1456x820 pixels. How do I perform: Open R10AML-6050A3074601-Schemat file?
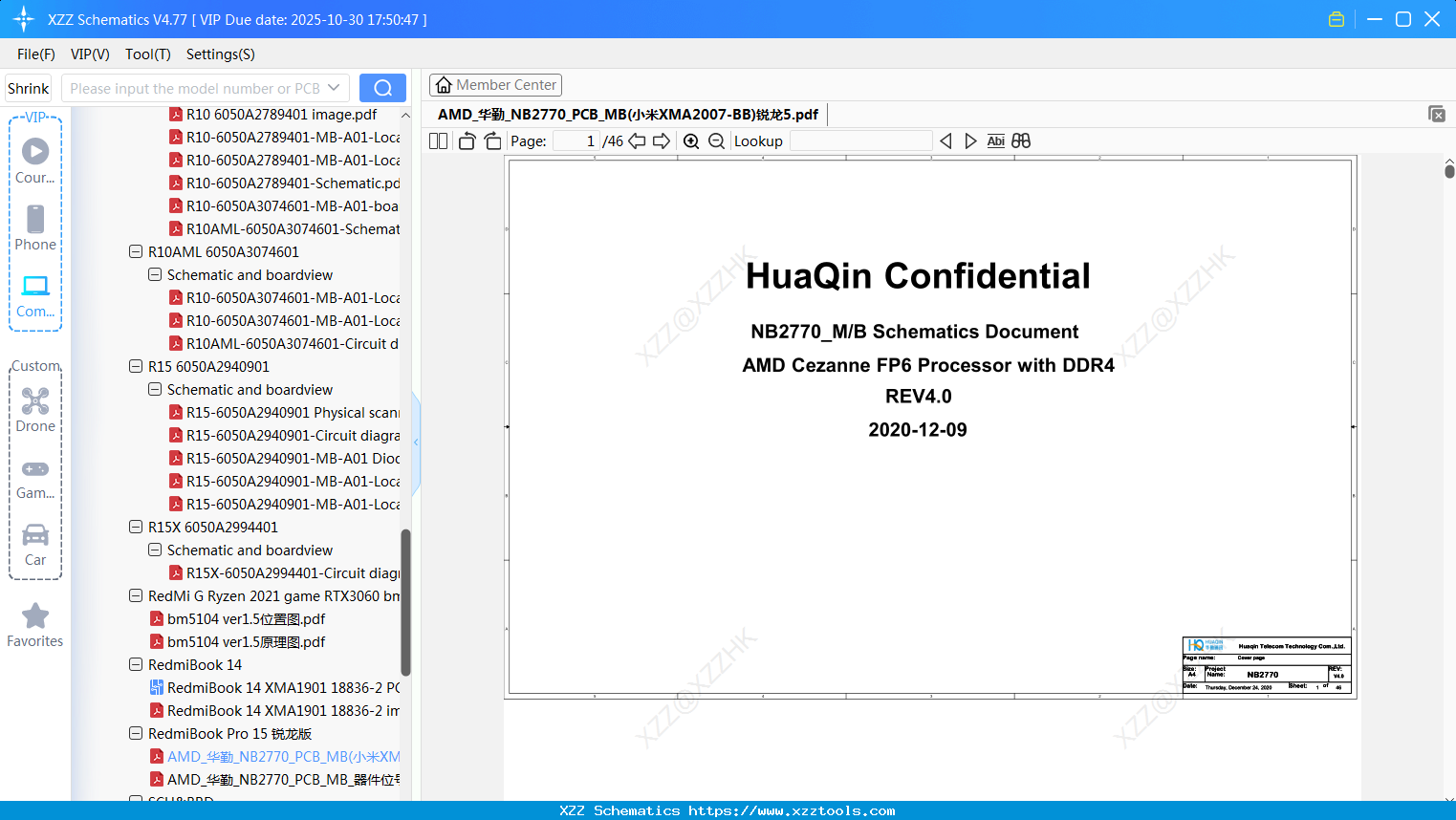[285, 229]
